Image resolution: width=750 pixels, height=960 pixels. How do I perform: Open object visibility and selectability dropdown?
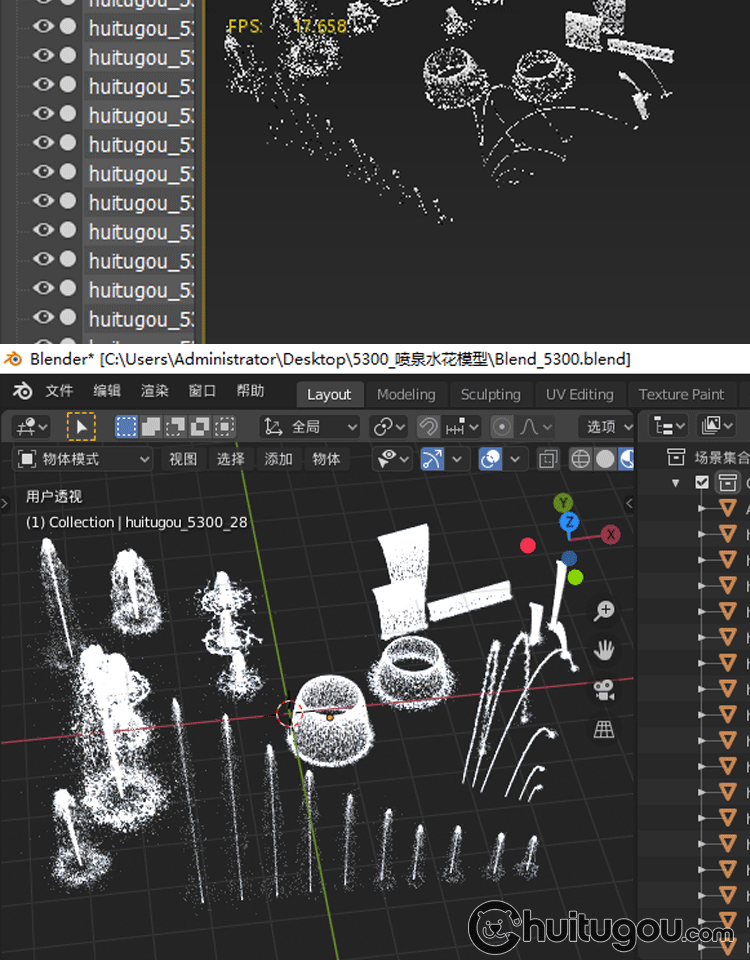point(391,459)
